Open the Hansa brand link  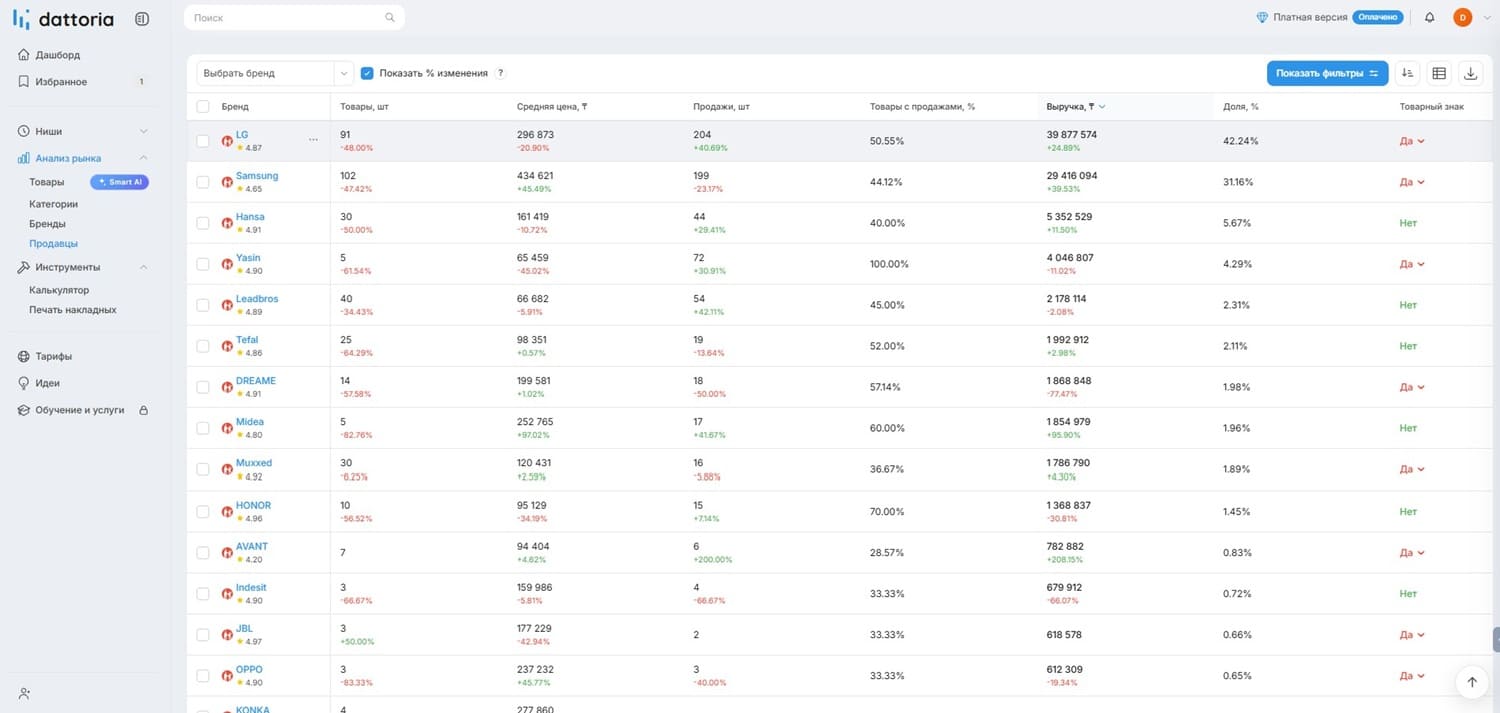click(250, 217)
